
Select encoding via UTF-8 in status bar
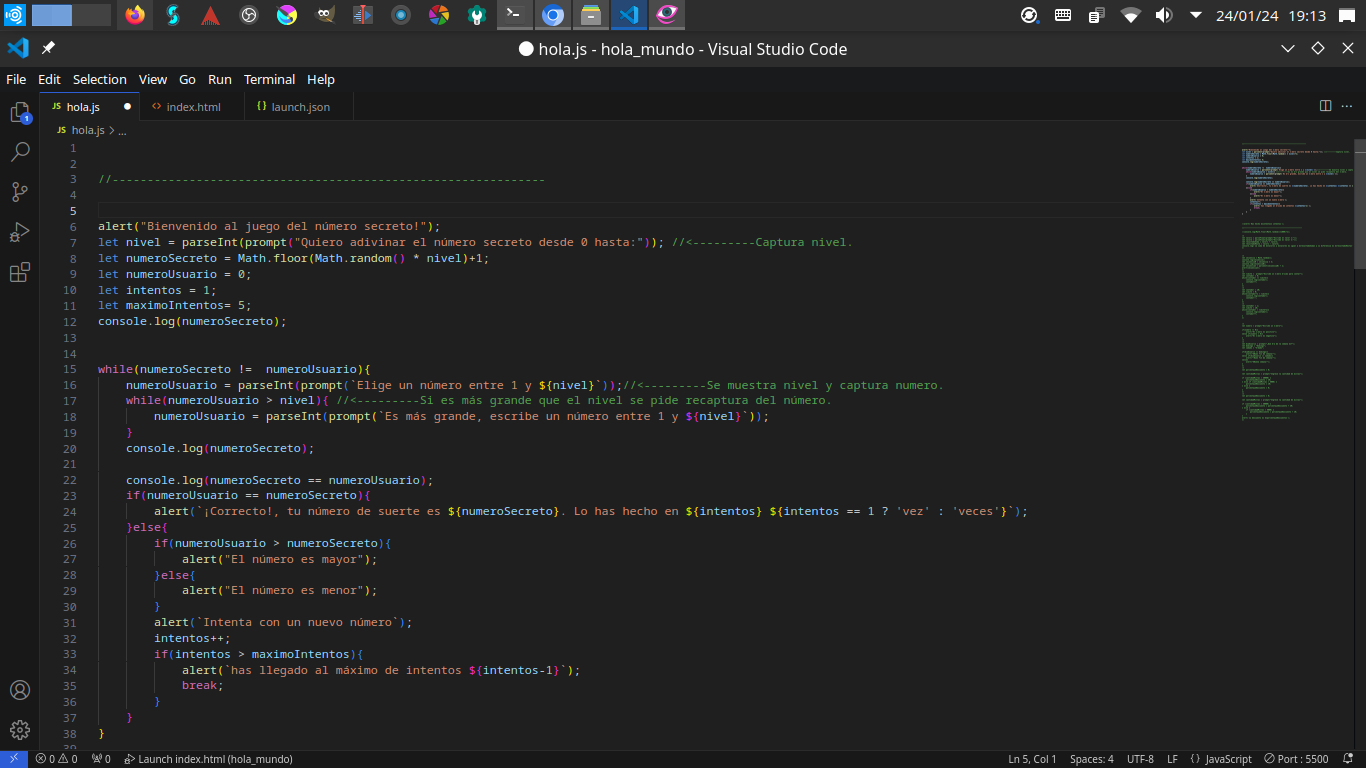tap(1140, 759)
